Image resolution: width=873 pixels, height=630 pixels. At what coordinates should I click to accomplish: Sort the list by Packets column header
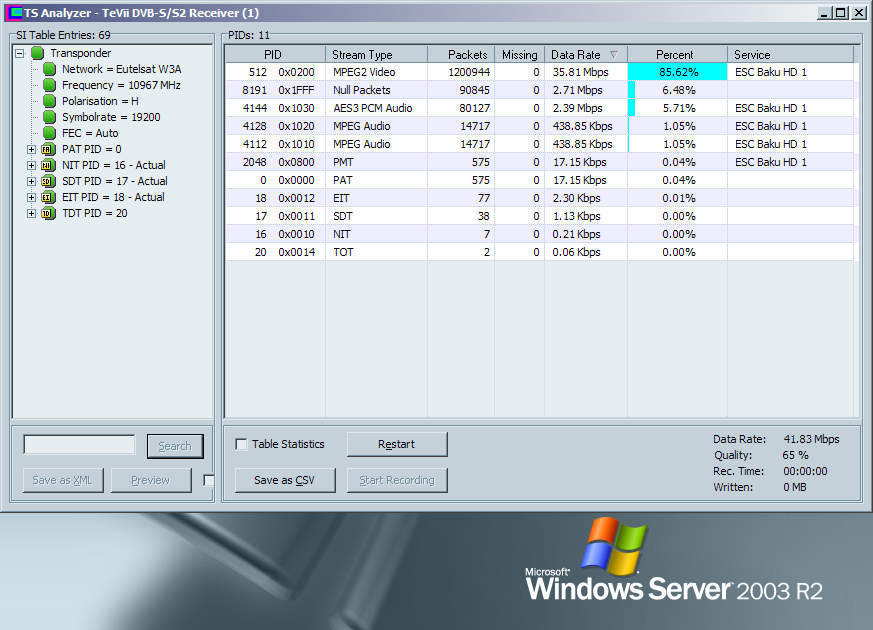(461, 55)
